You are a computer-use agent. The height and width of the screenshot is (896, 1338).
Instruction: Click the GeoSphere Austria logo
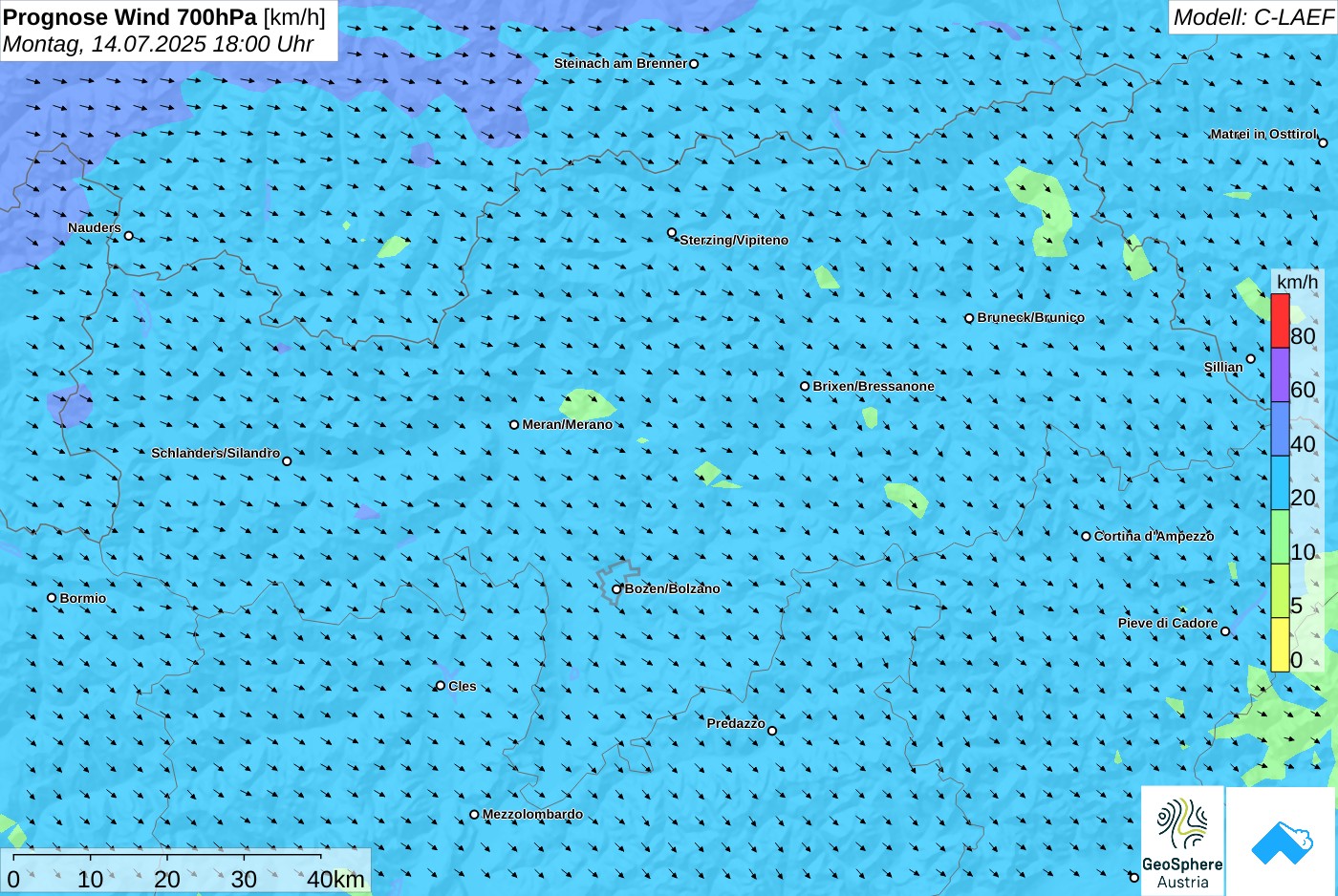pos(1182,841)
